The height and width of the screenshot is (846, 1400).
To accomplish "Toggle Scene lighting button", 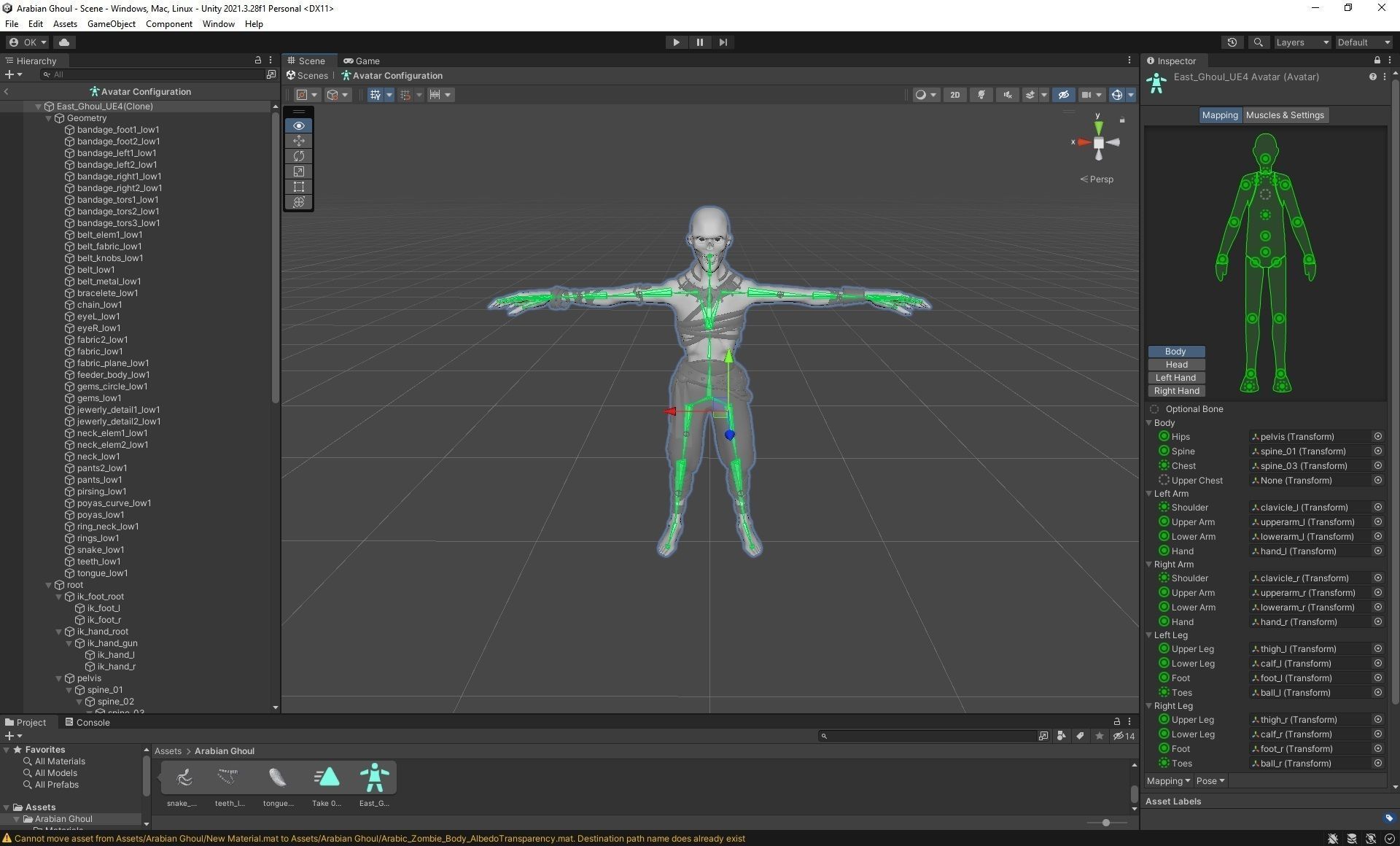I will click(x=981, y=95).
